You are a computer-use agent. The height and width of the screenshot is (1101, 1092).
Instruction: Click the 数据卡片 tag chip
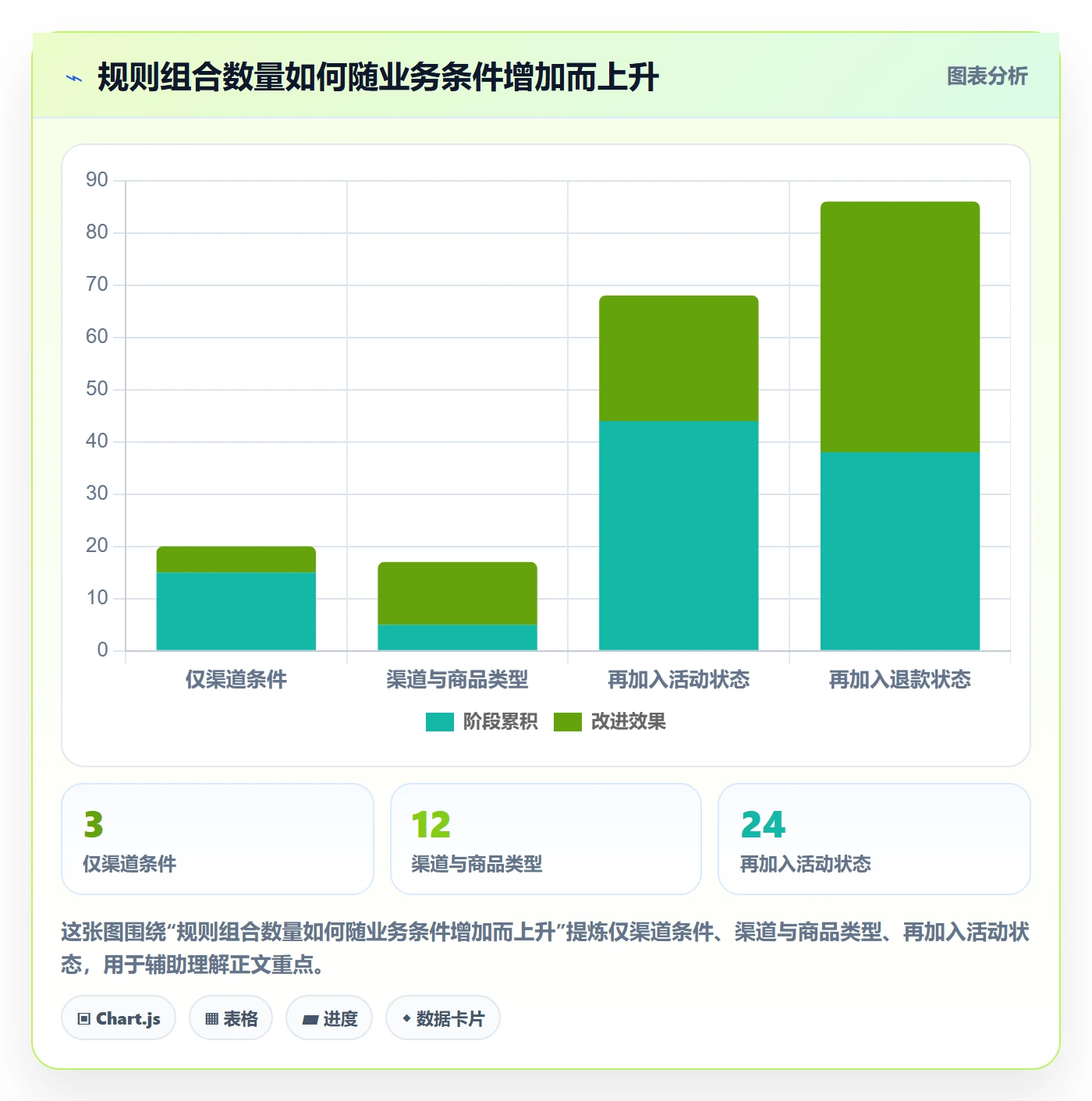[443, 1018]
